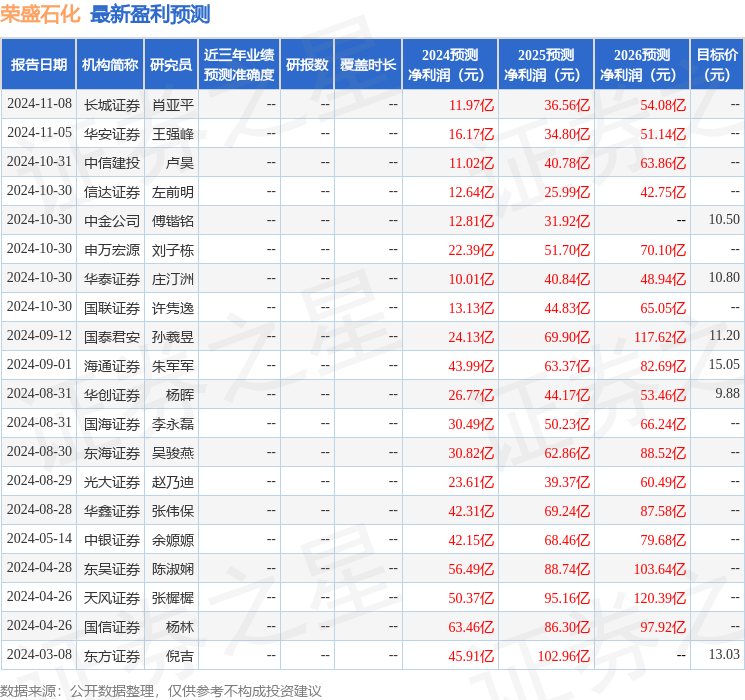Click the date 2024-05-14
745x700 pixels.
click(x=39, y=538)
